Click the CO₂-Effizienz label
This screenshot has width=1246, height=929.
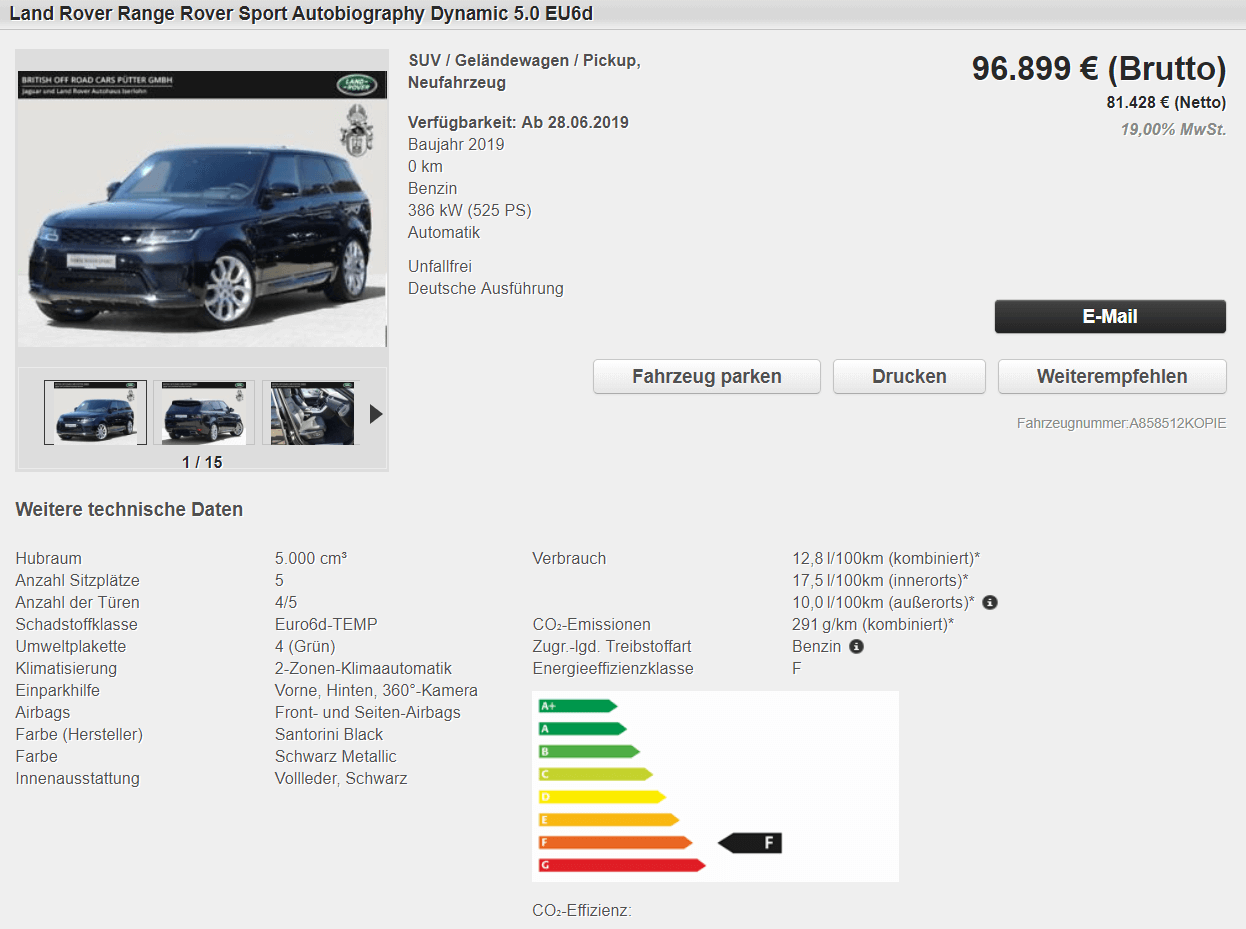pos(582,911)
